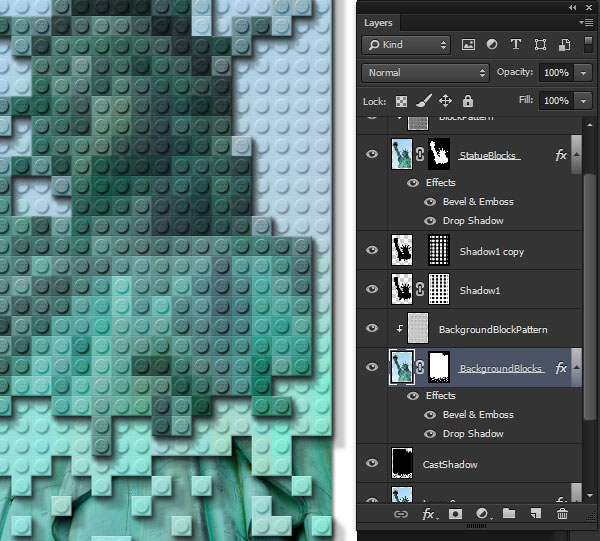
Task: Delete layer trash icon
Action: pyautogui.click(x=562, y=513)
